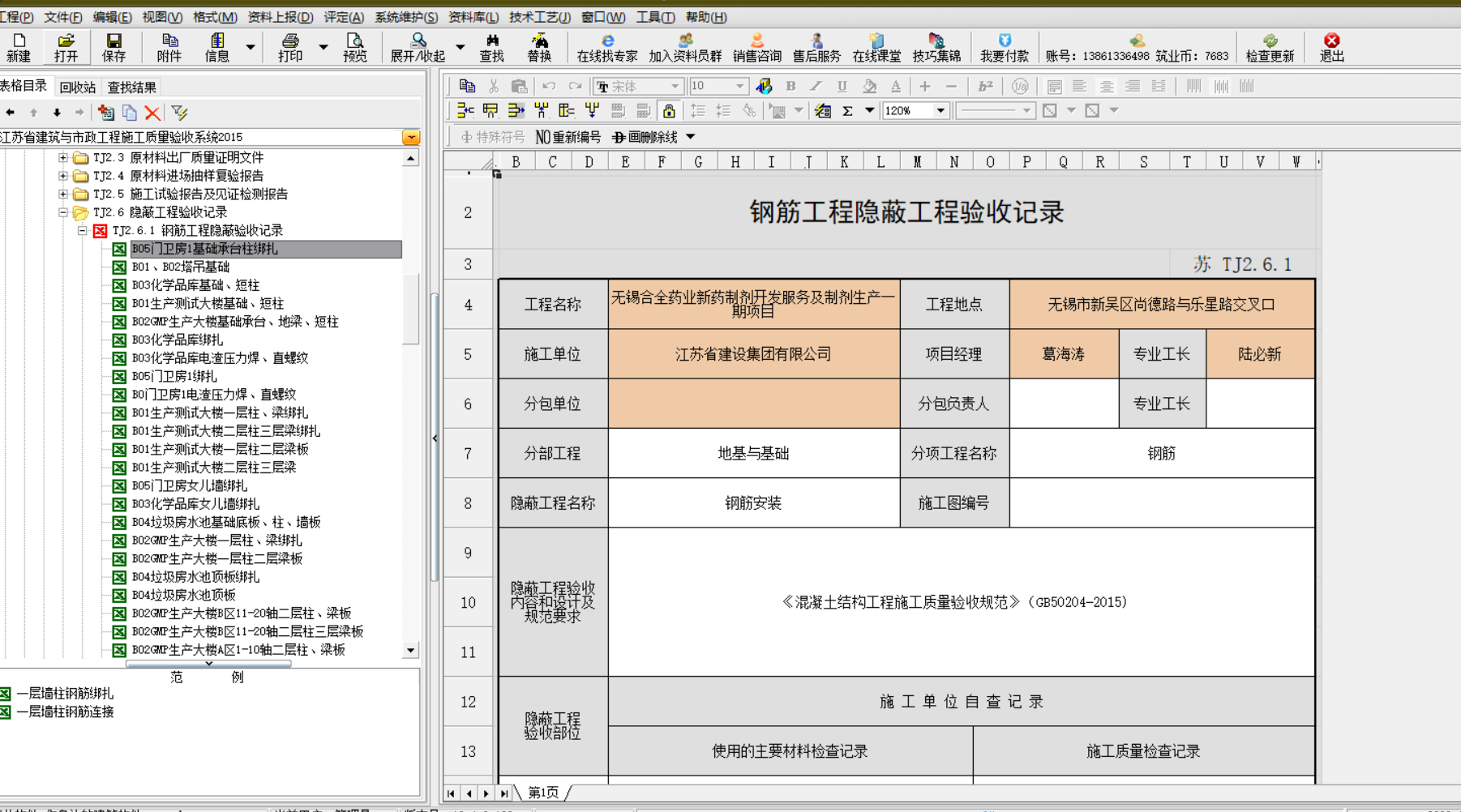
Task: Open 在线课堂 online classroom
Action: (x=876, y=48)
